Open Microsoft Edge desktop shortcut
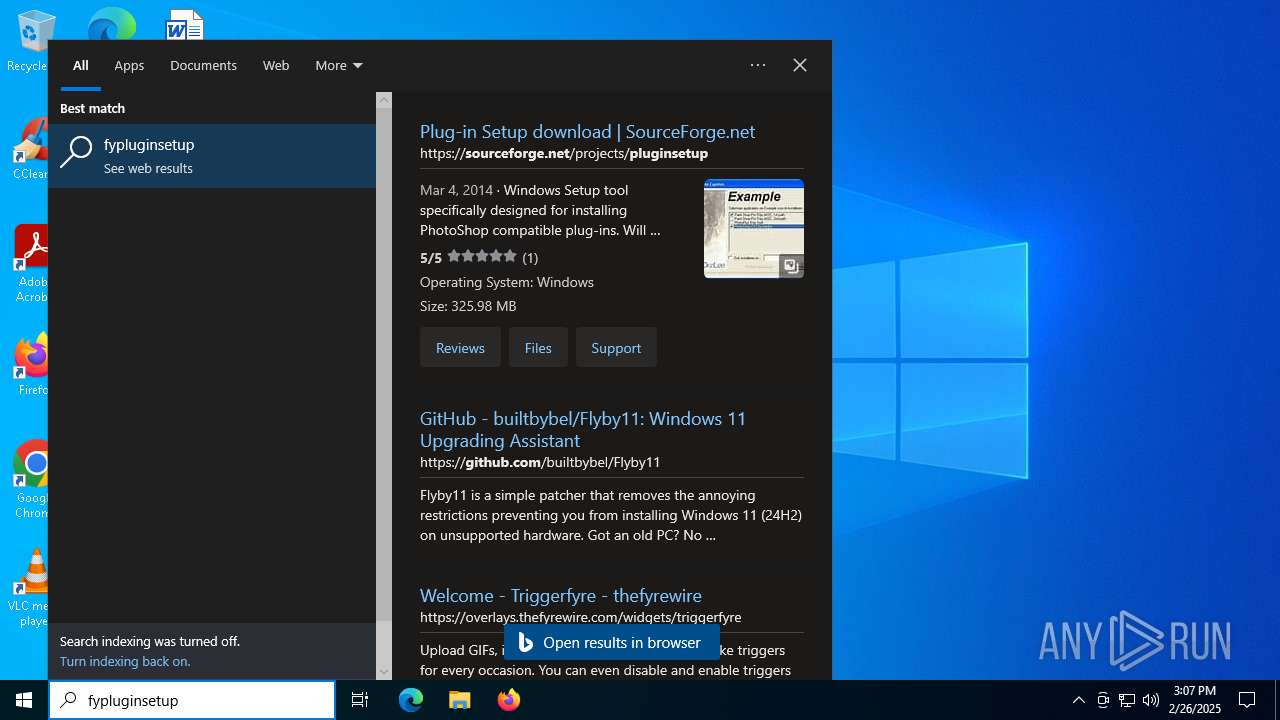 111,24
